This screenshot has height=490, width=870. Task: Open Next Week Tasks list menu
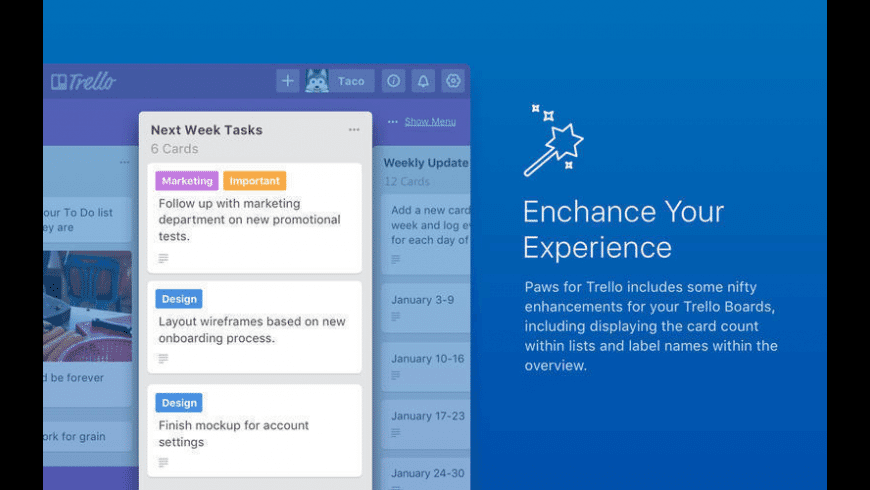tap(354, 130)
